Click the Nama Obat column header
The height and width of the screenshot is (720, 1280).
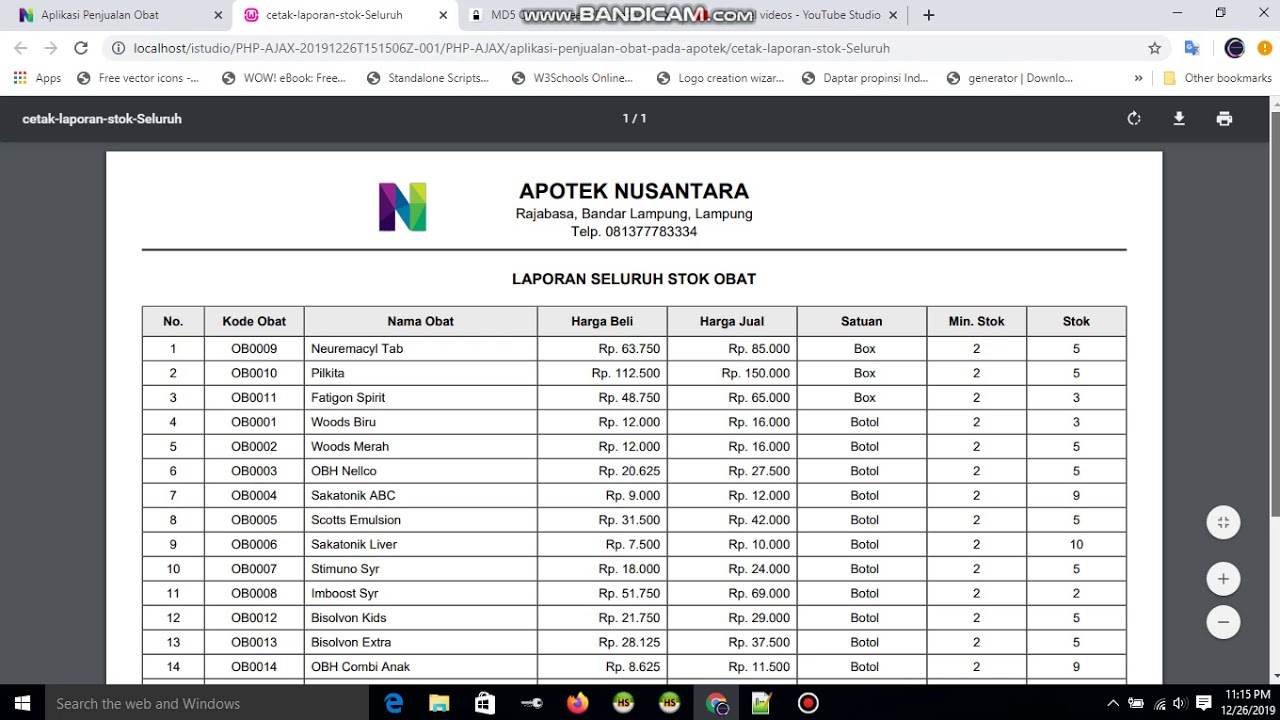tap(420, 321)
